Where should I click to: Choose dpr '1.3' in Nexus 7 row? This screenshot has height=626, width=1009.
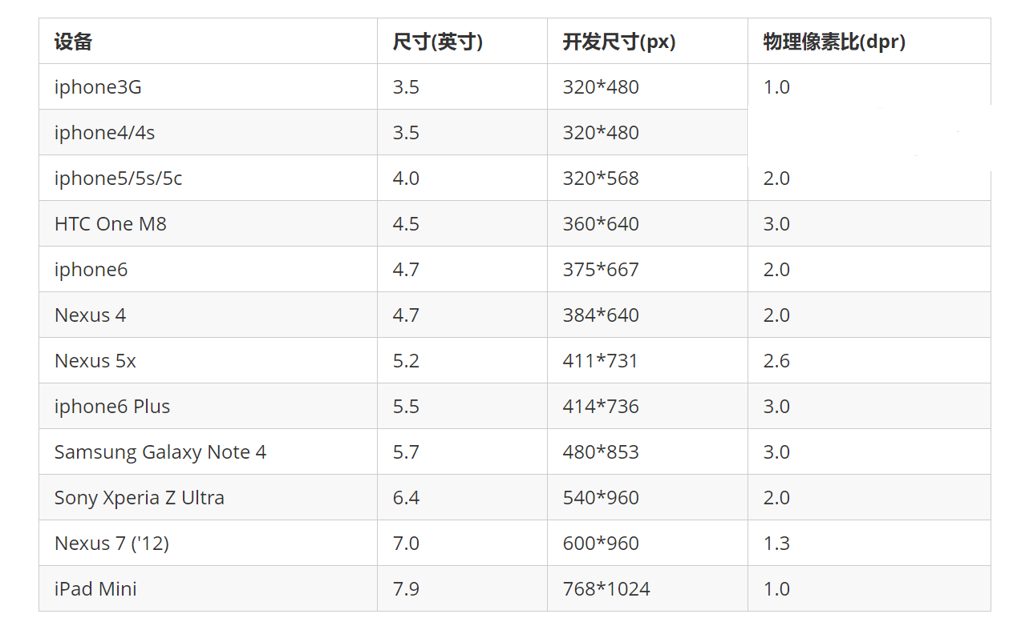click(777, 544)
